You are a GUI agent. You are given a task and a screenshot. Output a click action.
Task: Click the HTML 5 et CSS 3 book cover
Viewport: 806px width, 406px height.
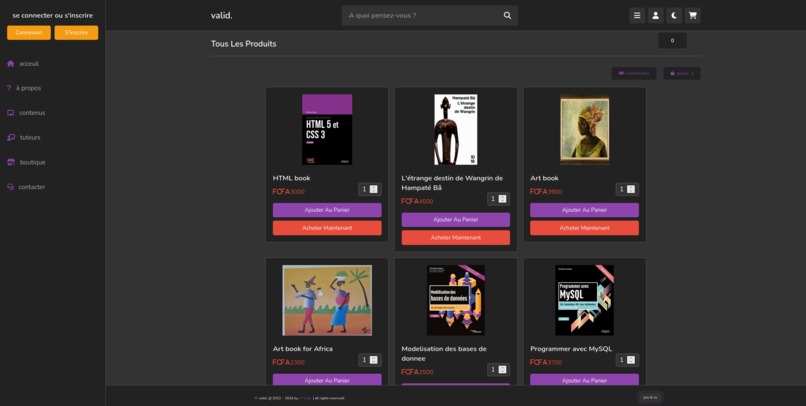tap(327, 130)
